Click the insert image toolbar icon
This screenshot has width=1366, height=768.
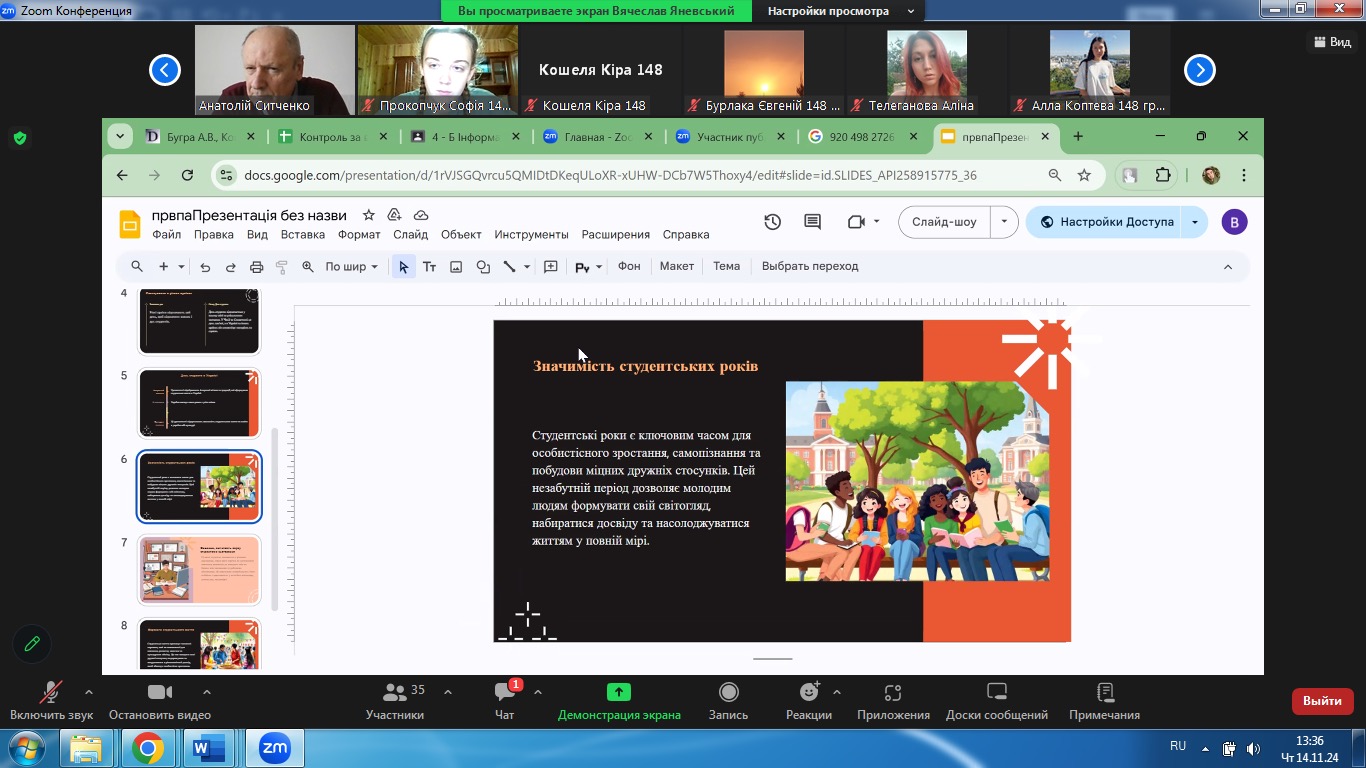[x=456, y=267]
